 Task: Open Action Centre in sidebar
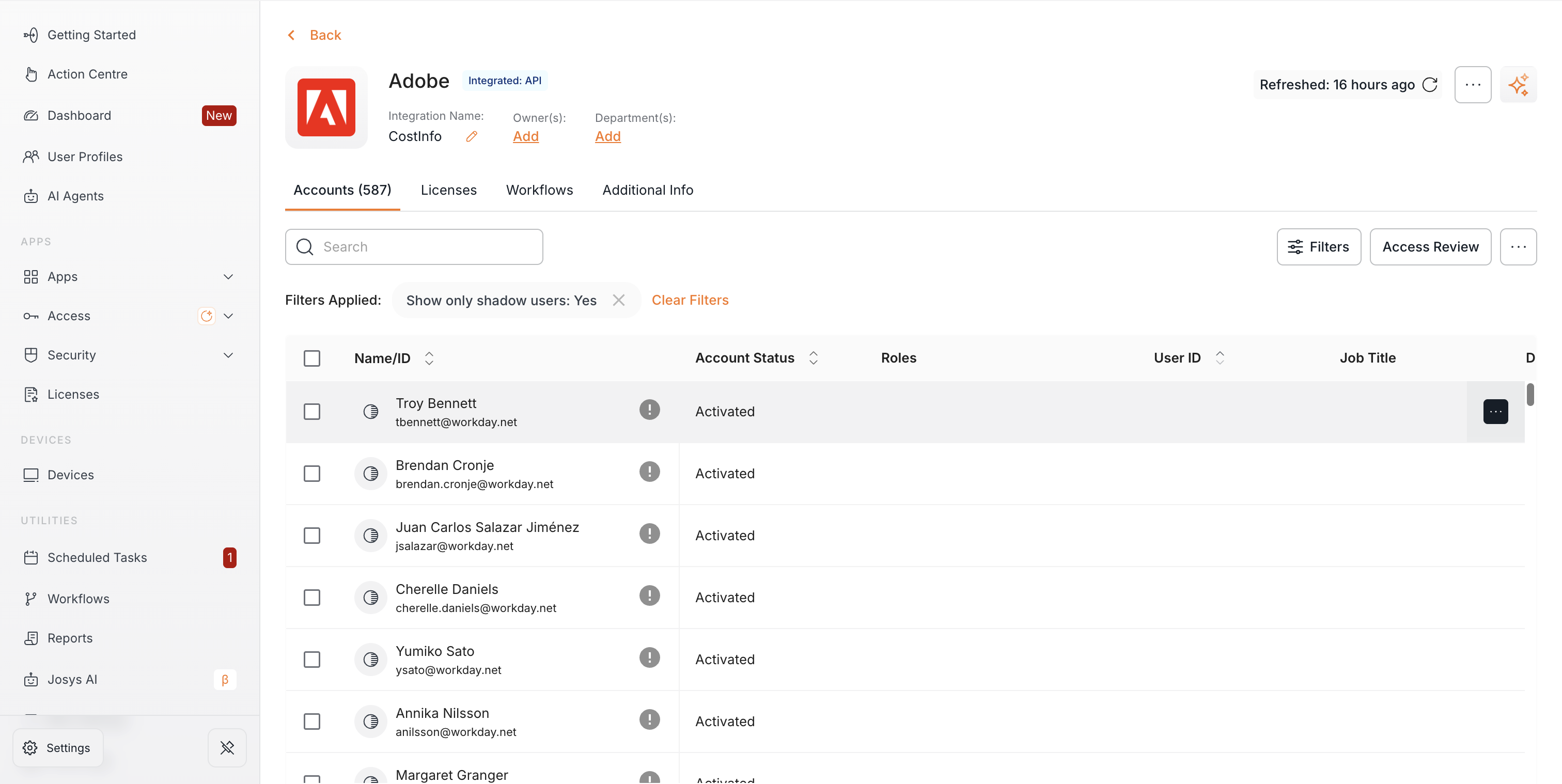pos(76,74)
